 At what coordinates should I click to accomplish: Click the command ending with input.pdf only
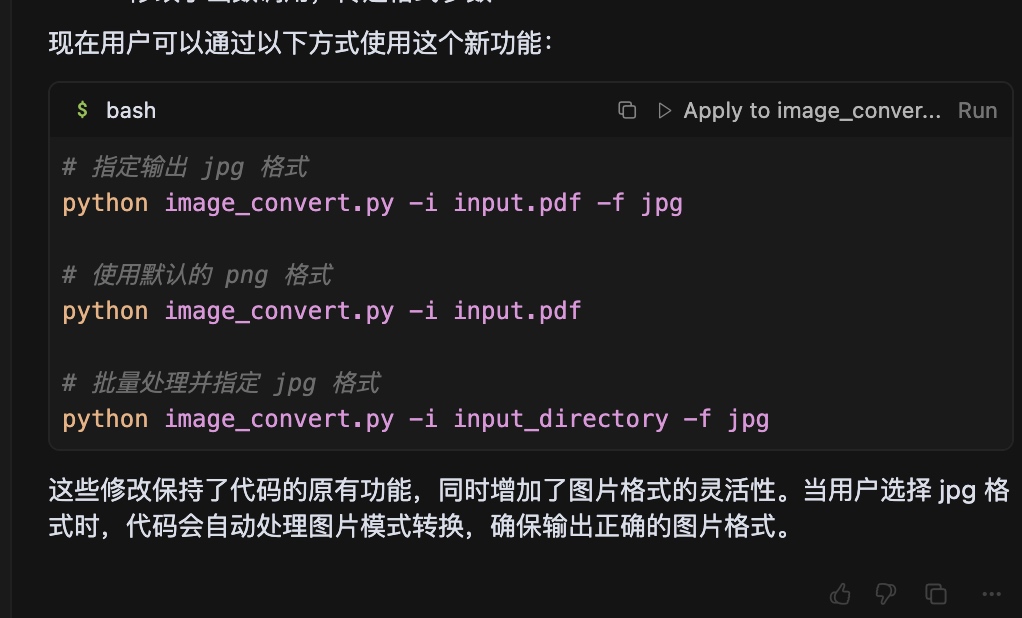[322, 311]
